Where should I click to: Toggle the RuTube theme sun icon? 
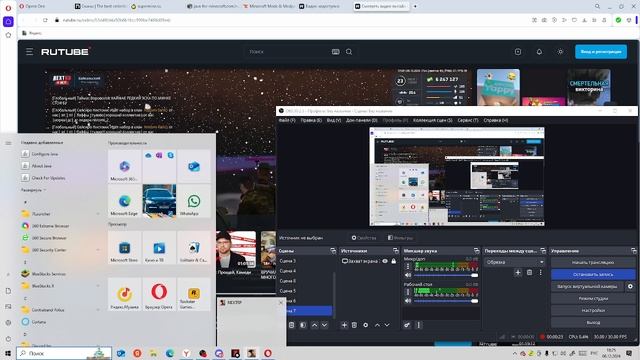560,52
